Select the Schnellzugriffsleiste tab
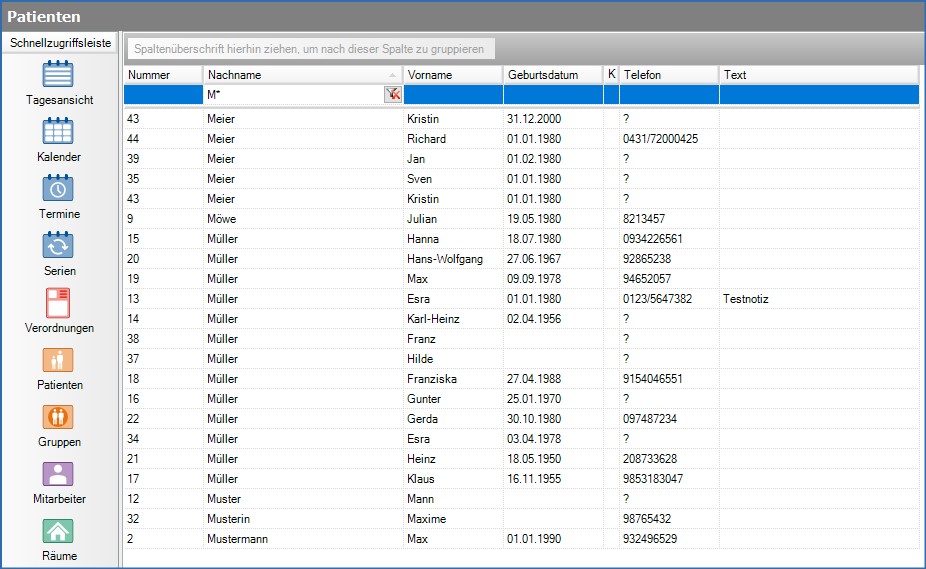The height and width of the screenshot is (569, 926). tap(60, 44)
